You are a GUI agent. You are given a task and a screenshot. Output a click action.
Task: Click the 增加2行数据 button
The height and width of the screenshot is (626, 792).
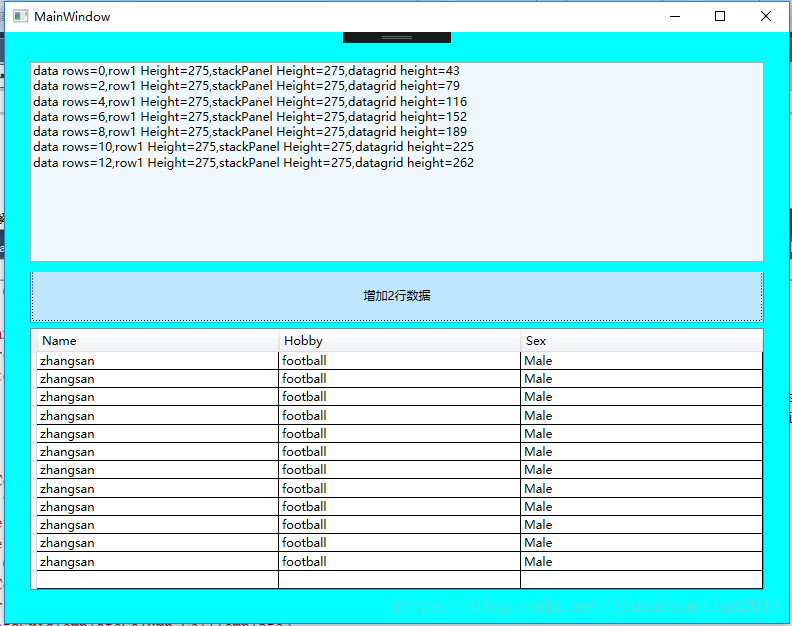(x=397, y=296)
